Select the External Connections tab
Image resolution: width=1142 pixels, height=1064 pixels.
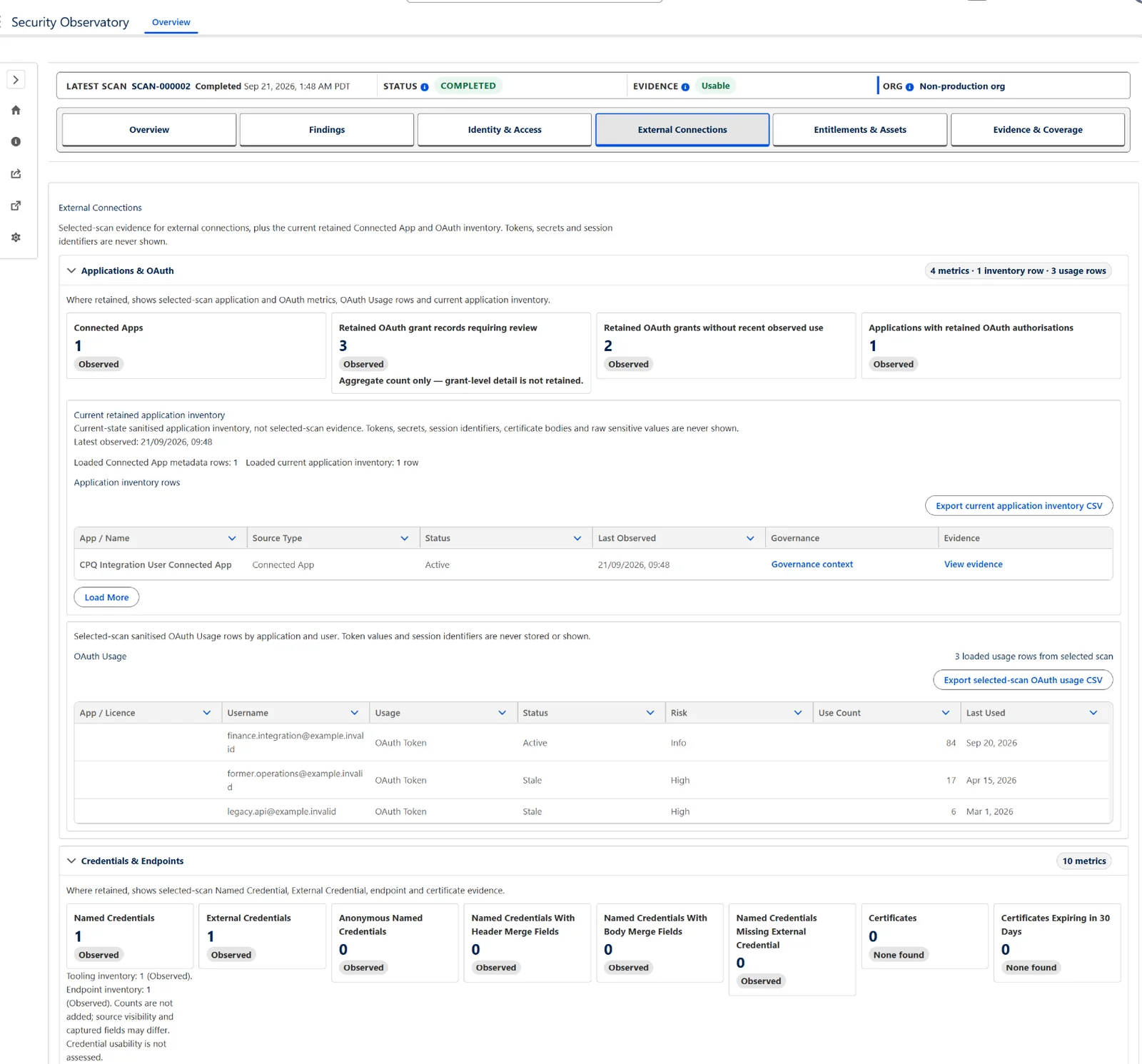point(682,130)
